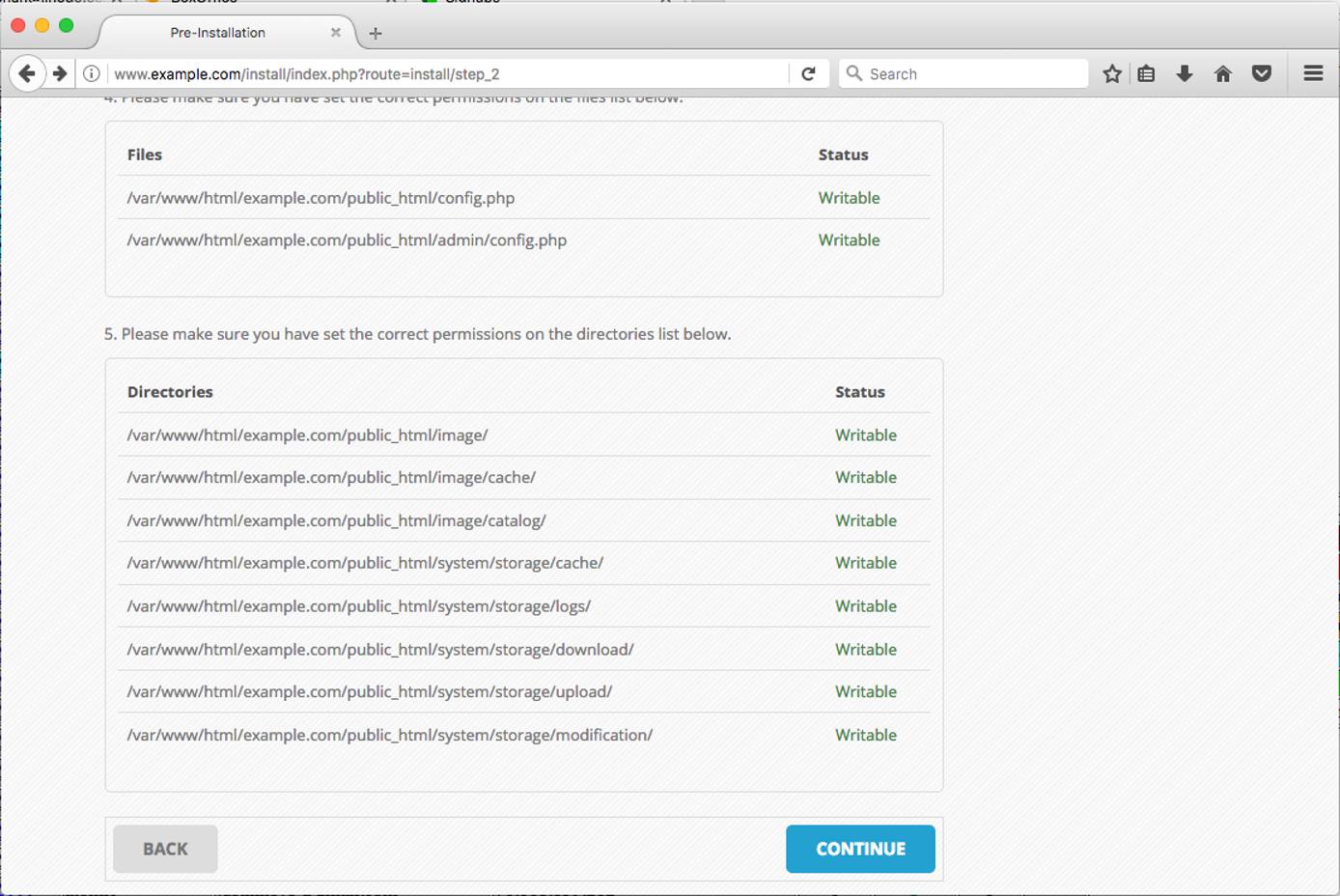The image size is (1340, 896).
Task: Click the back navigation arrow
Action: coord(26,72)
